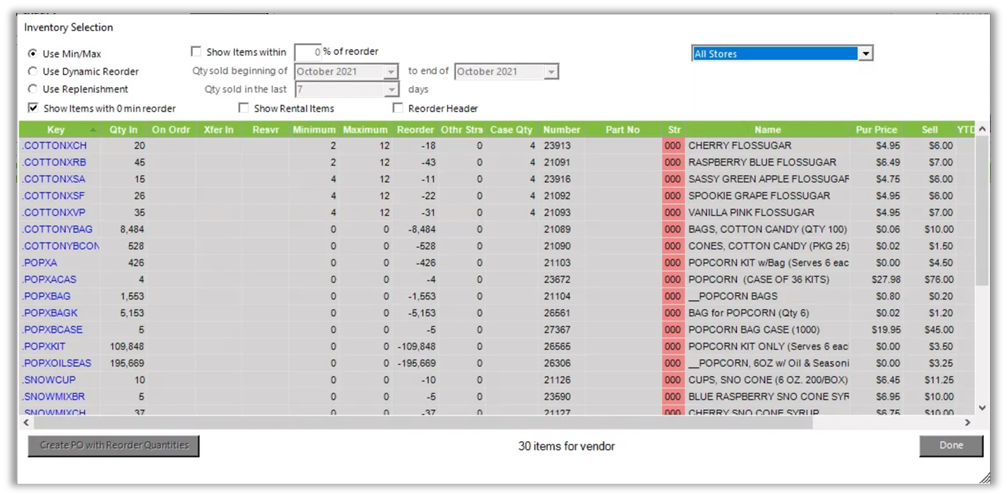The width and height of the screenshot is (1007, 497).
Task: Open the .COTTONXCH item key link
Action: [x=54, y=146]
